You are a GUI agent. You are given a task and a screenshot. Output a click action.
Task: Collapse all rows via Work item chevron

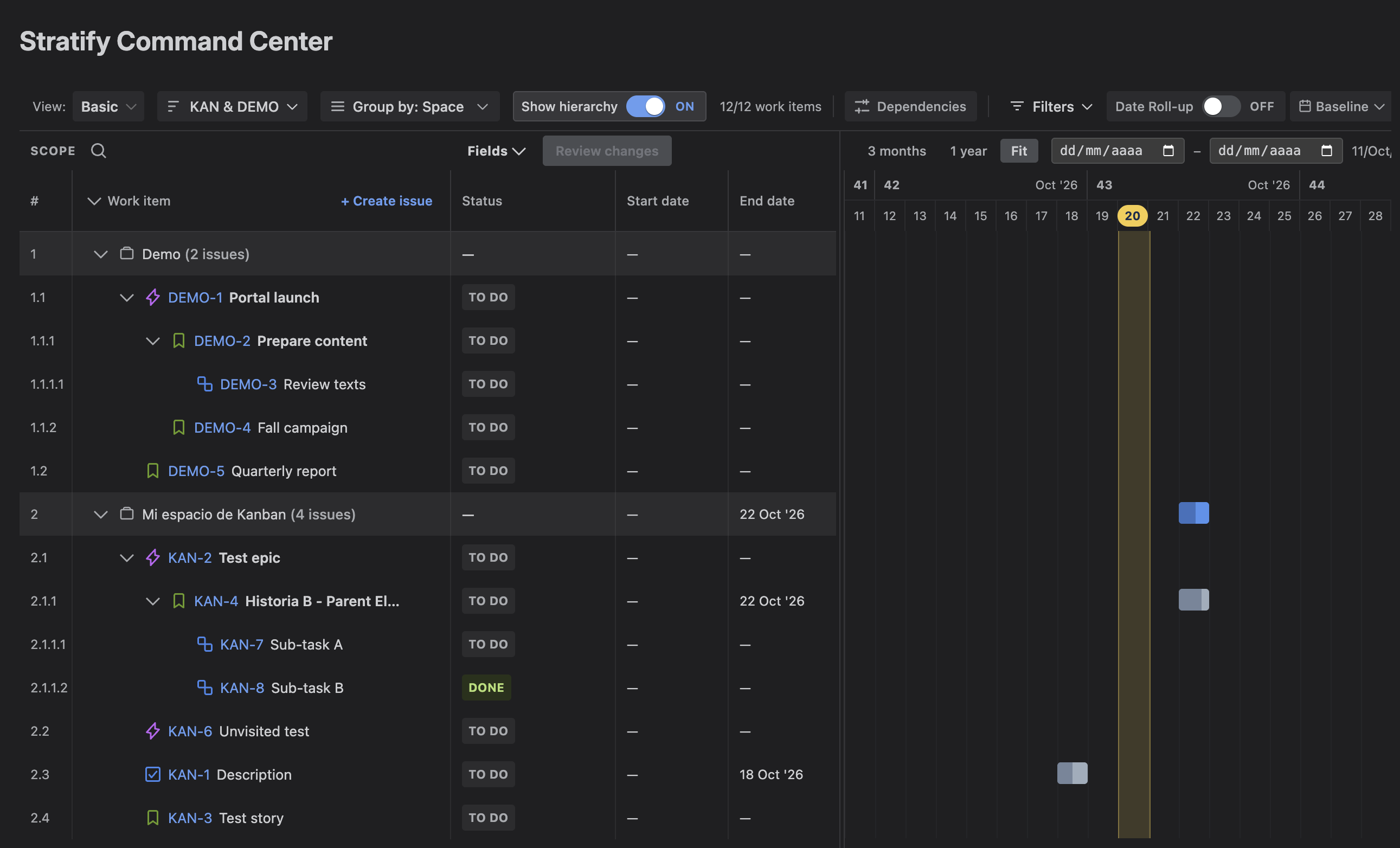click(94, 201)
